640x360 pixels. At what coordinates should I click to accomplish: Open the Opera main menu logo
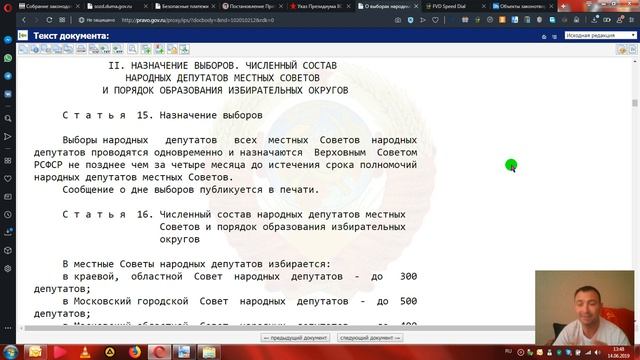point(7,7)
